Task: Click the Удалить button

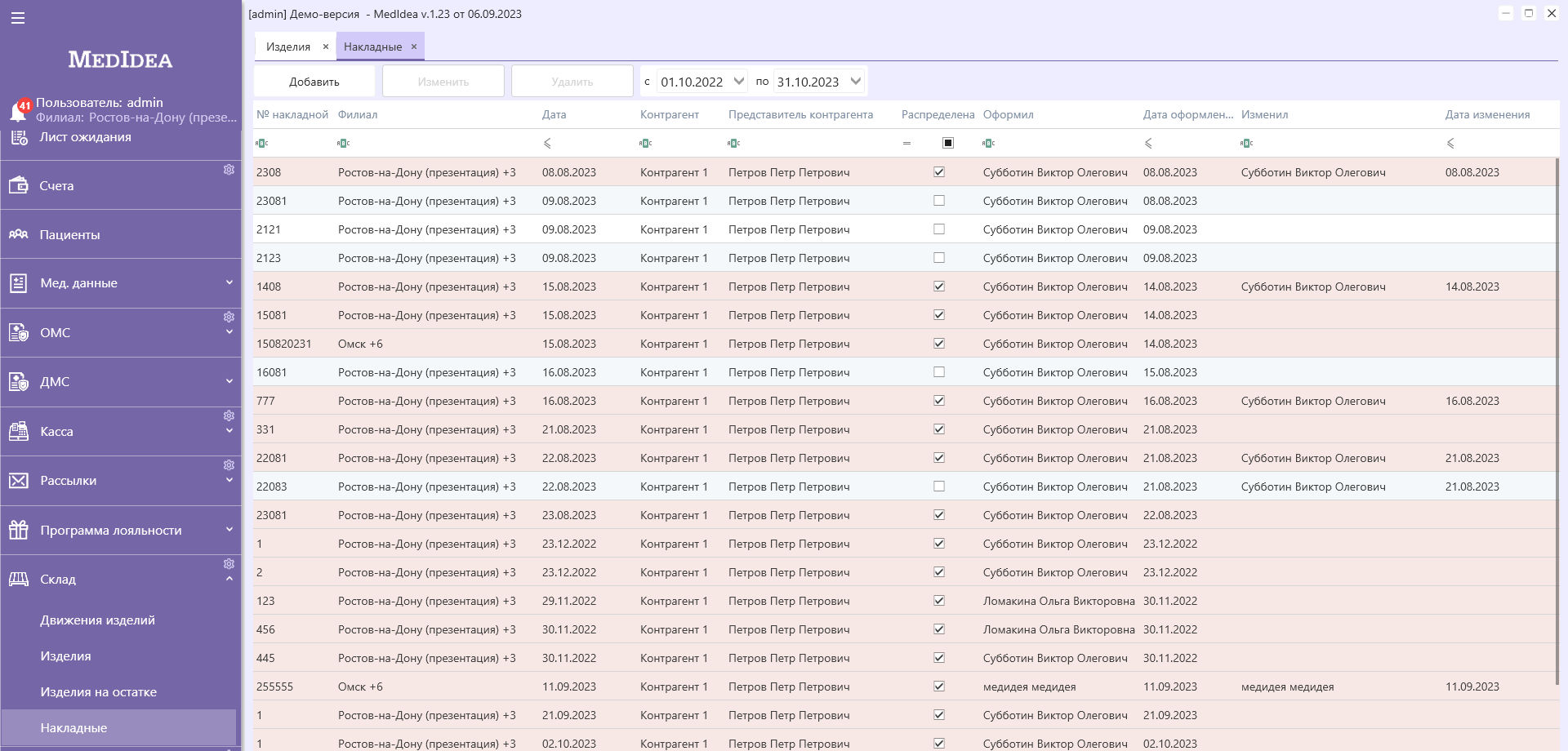Action: tap(572, 81)
